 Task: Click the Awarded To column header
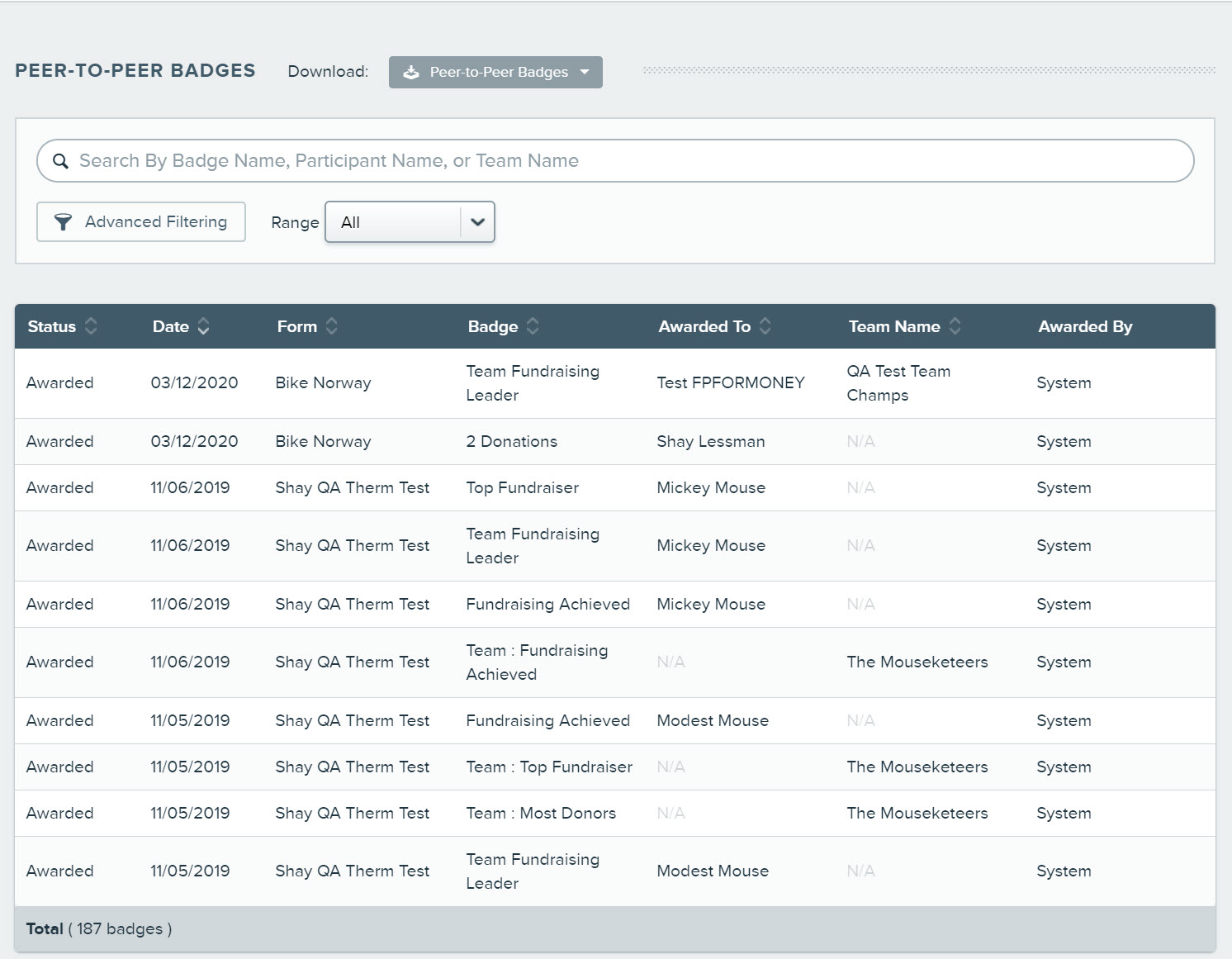704,326
